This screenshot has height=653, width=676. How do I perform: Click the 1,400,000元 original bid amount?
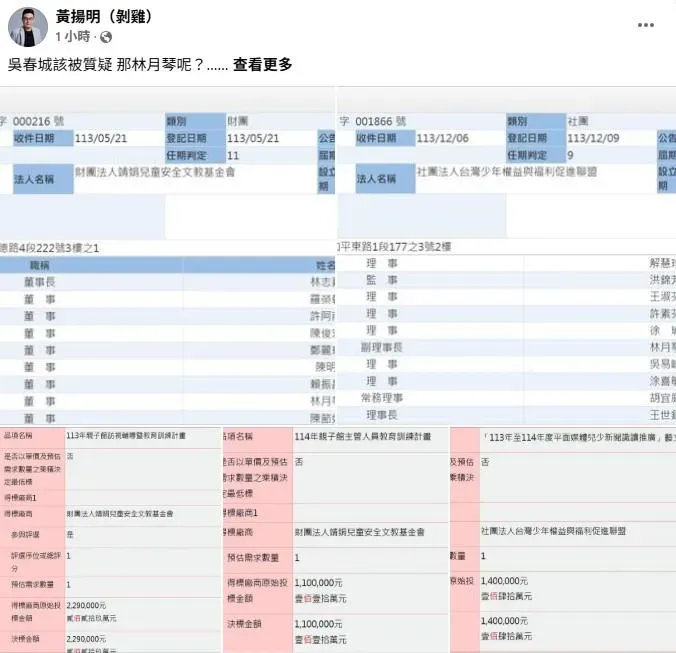[504, 581]
